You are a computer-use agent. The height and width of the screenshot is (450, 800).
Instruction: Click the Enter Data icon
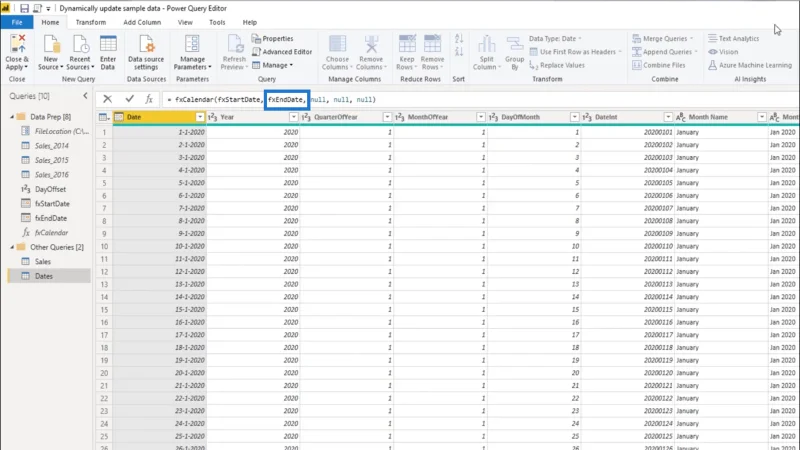pos(108,44)
